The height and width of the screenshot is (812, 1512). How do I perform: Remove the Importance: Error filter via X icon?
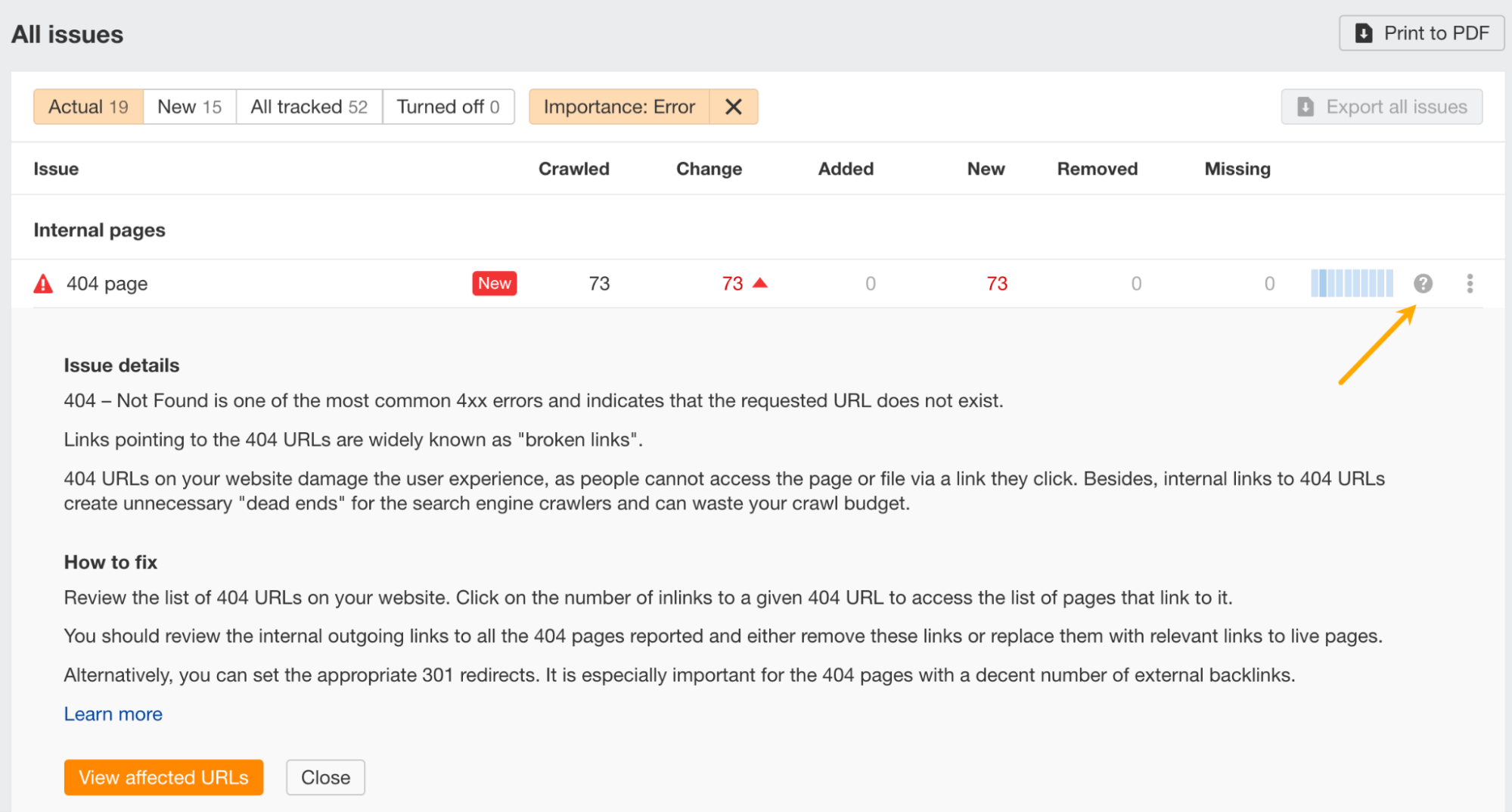tap(732, 106)
